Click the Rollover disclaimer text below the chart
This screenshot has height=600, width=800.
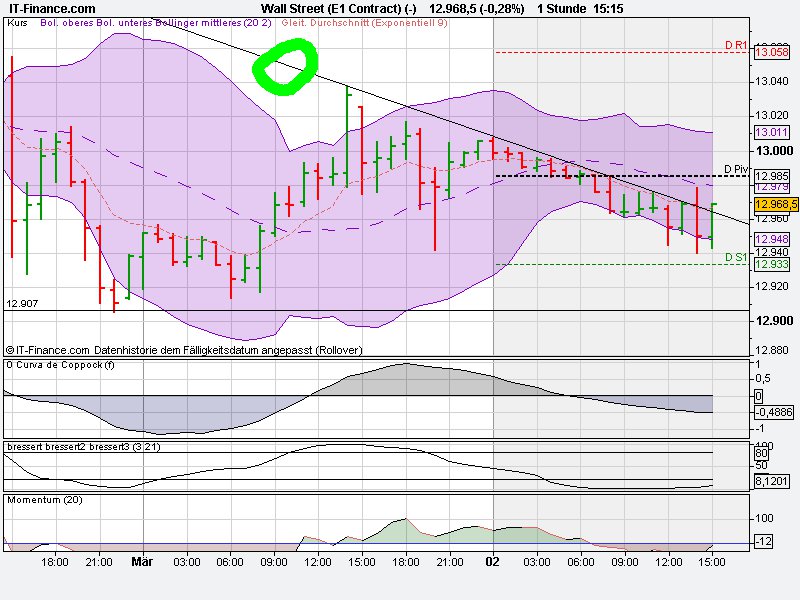pos(185,350)
